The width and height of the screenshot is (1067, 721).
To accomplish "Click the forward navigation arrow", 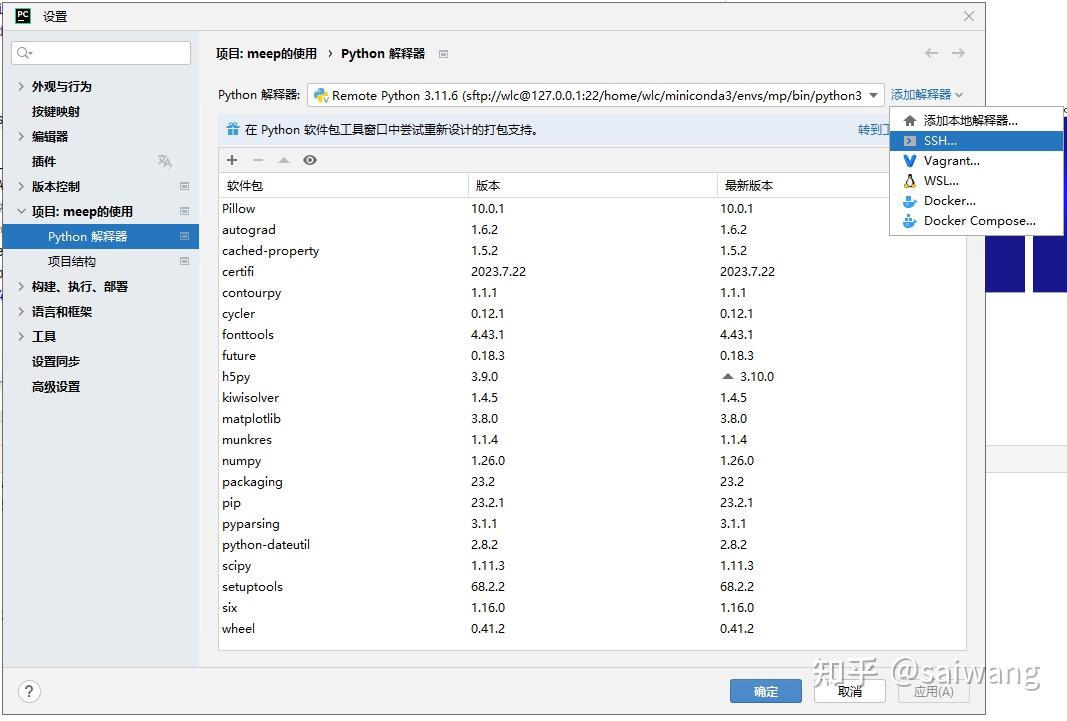I will tap(959, 52).
